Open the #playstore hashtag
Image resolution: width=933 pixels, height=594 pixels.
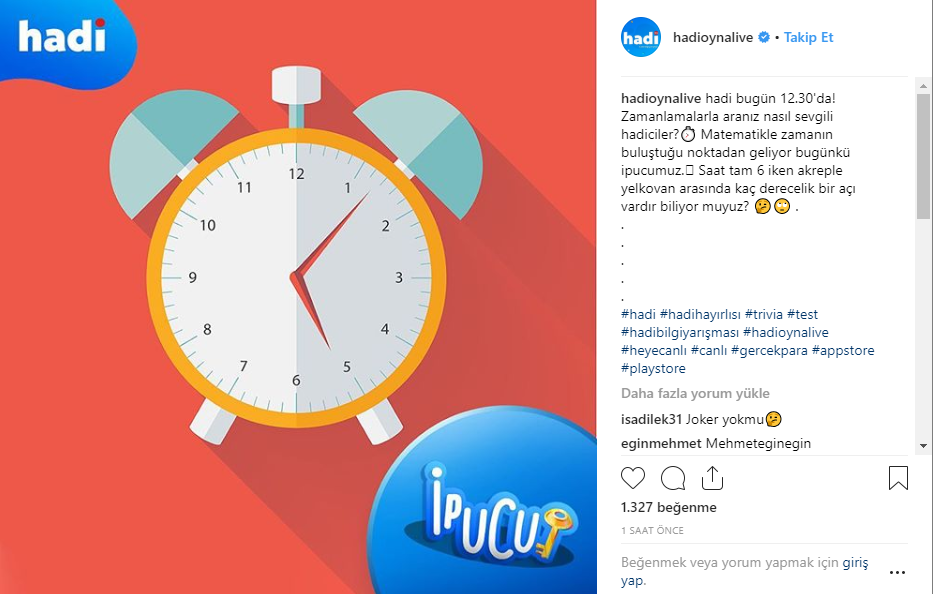pos(653,368)
